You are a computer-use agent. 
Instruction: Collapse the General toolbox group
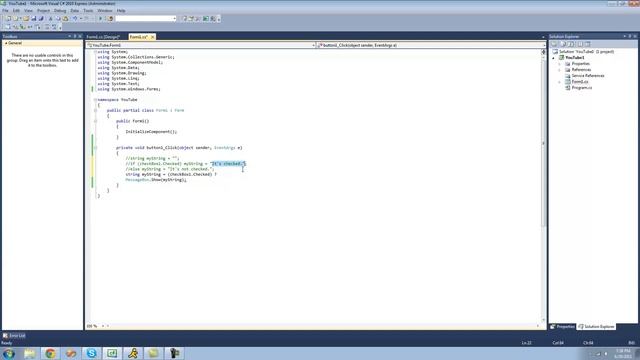click(6, 43)
